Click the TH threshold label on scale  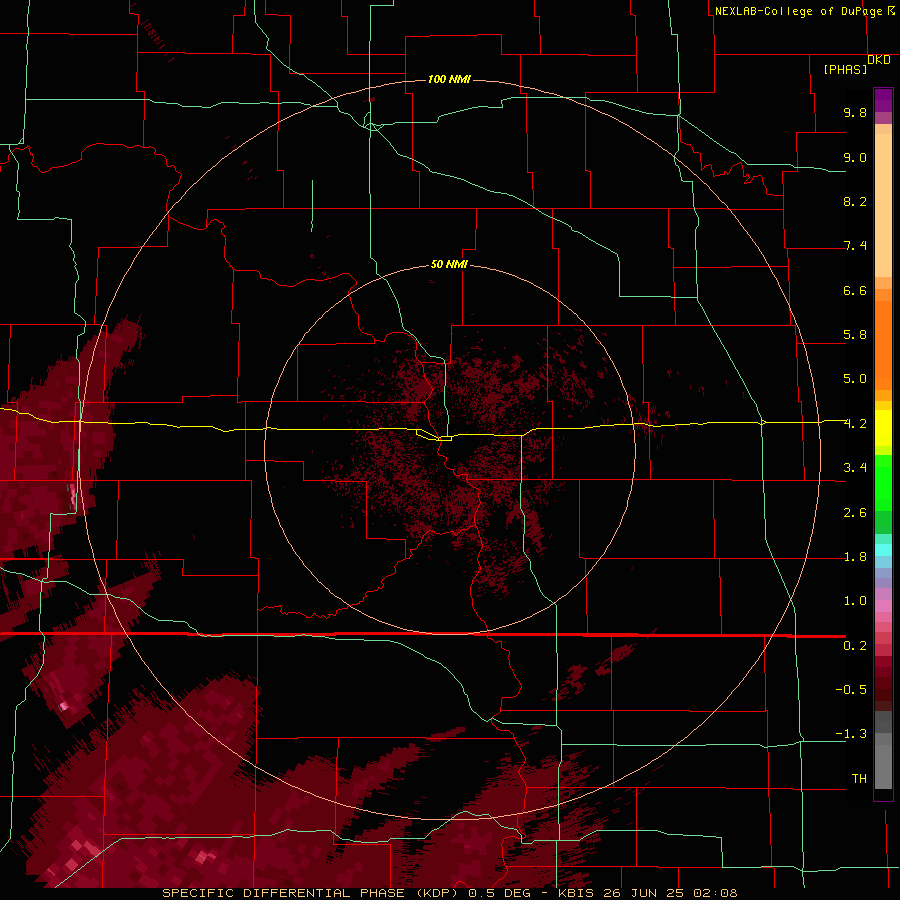(x=859, y=779)
